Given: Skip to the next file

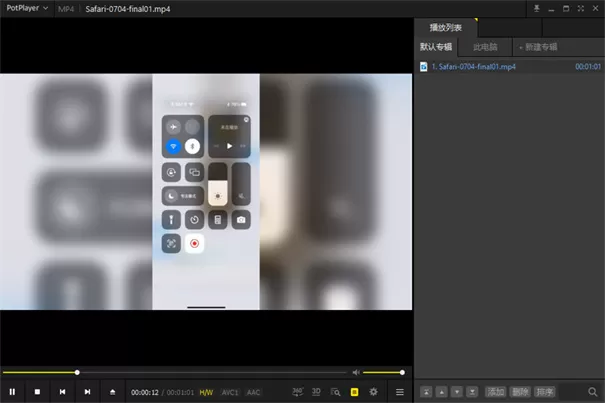Looking at the screenshot, I should [88, 392].
